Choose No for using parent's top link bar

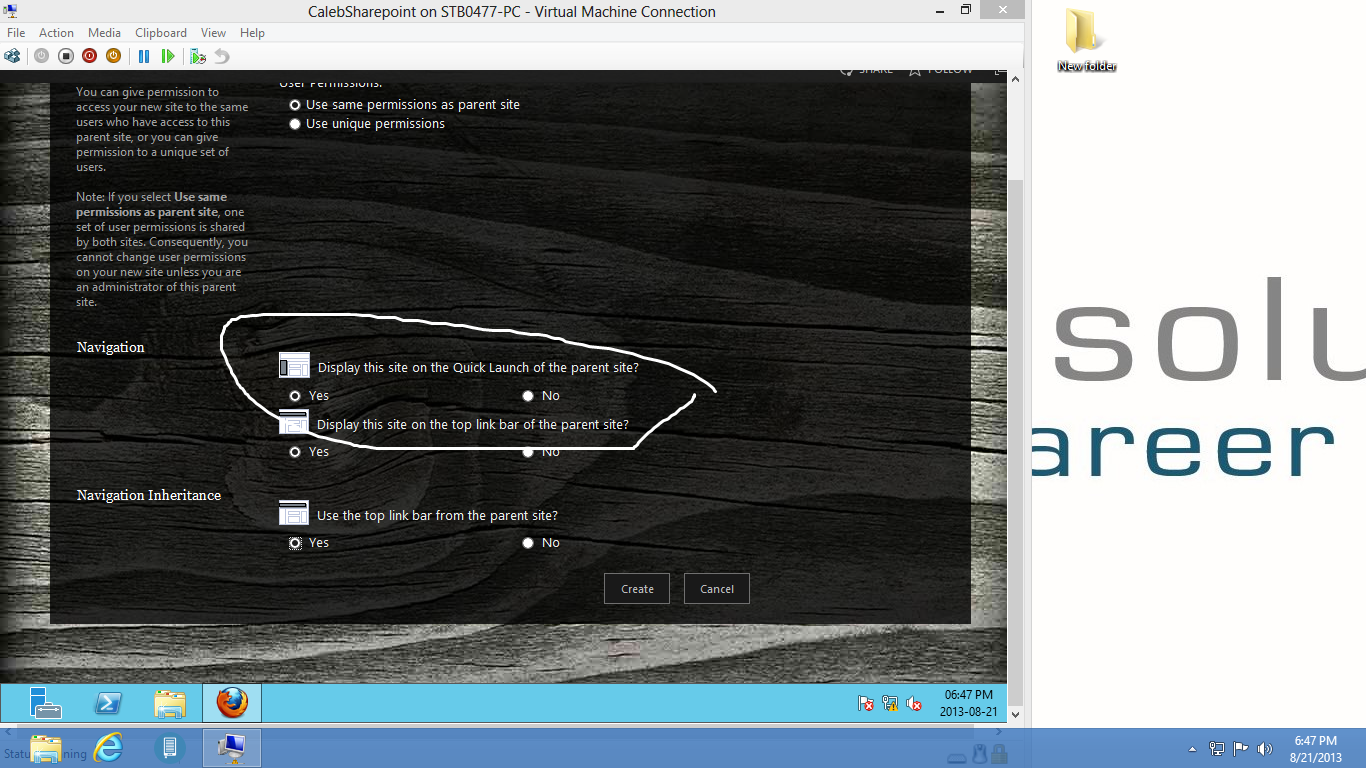tap(528, 543)
